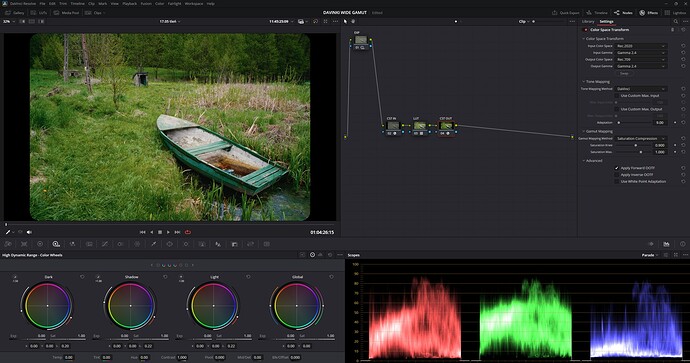Open the Color menu
The image size is (690, 363).
pyautogui.click(x=159, y=4)
